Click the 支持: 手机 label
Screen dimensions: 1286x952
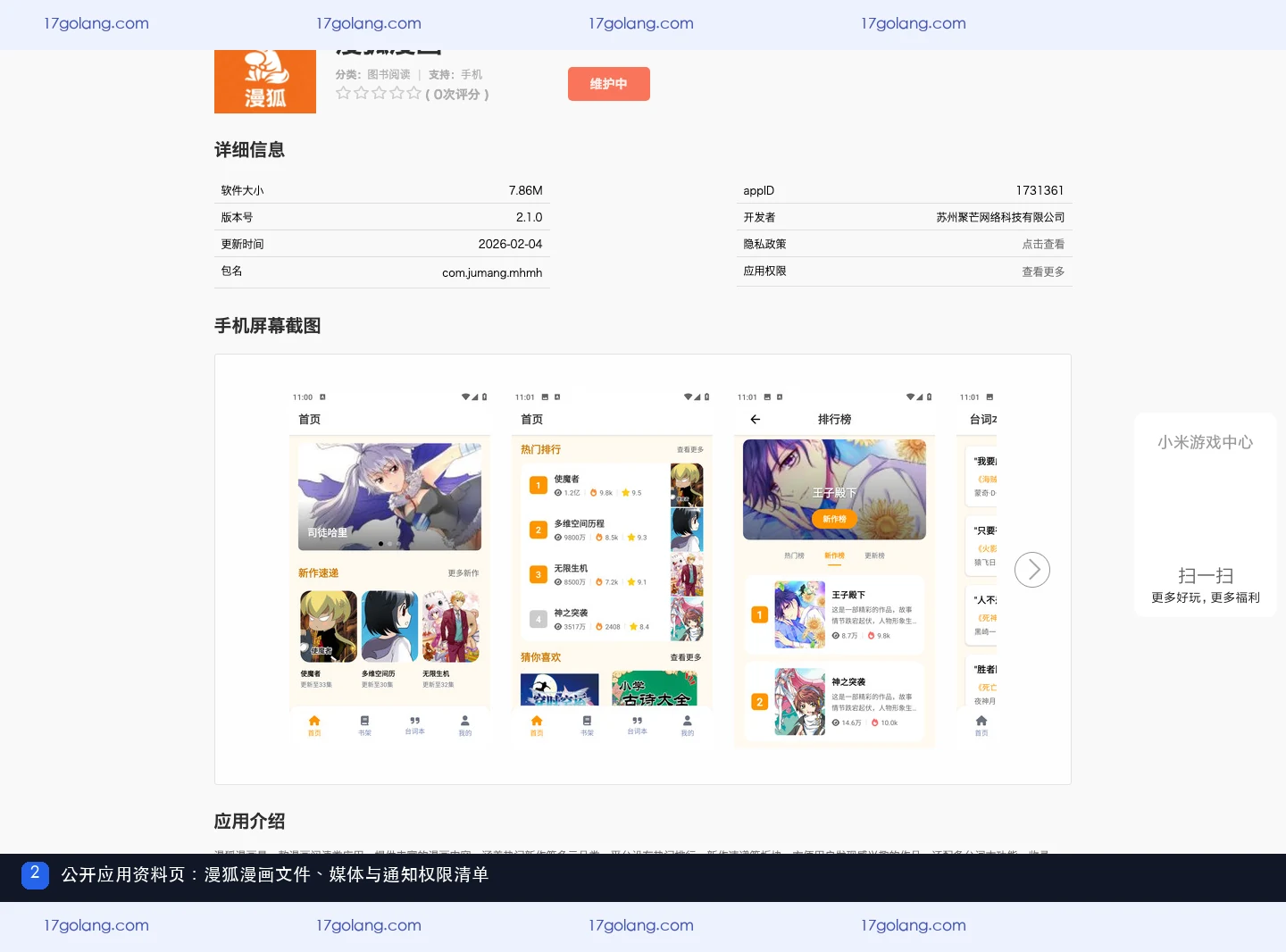(455, 75)
